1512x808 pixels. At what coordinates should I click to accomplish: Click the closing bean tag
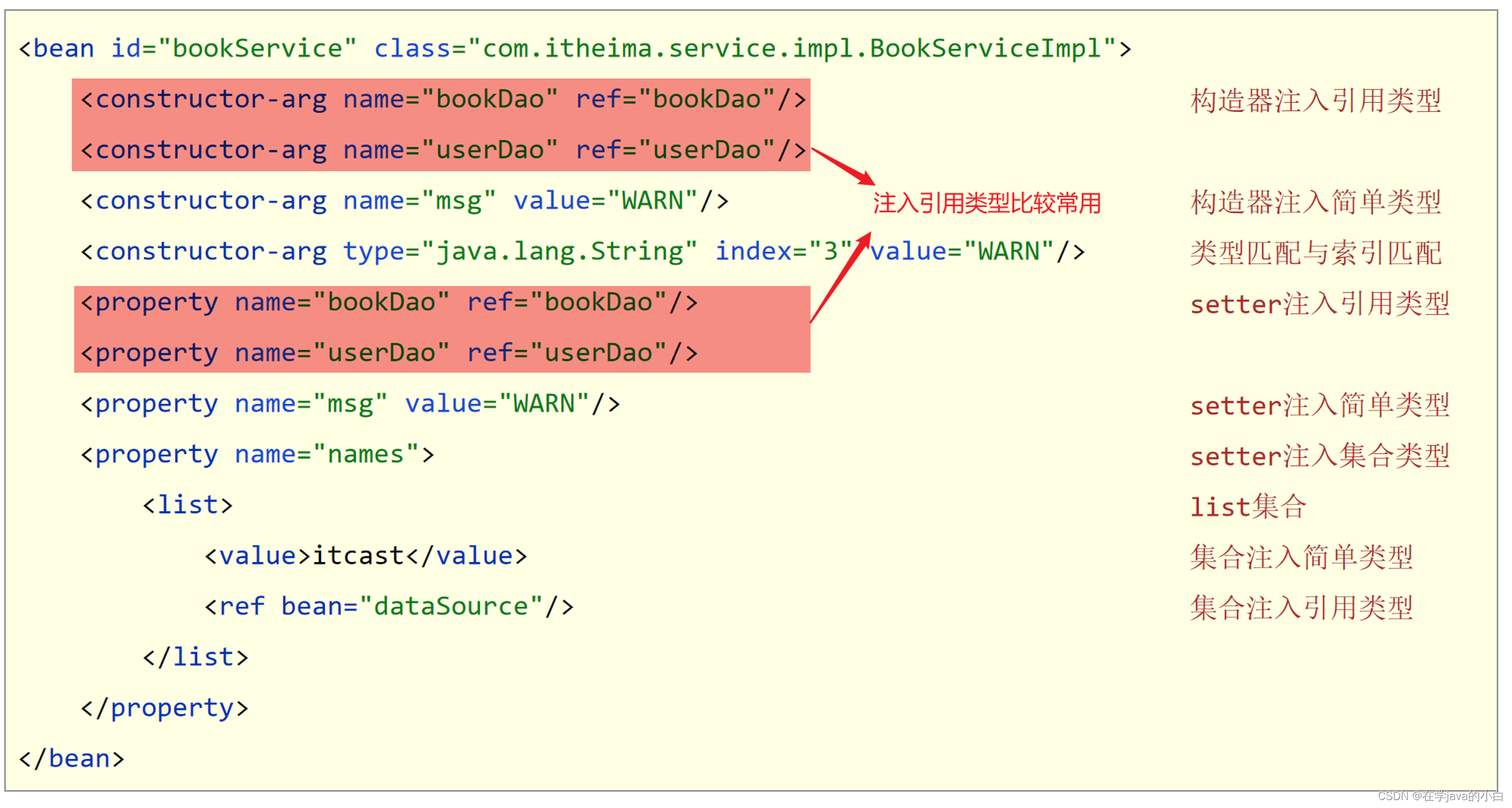point(72,759)
